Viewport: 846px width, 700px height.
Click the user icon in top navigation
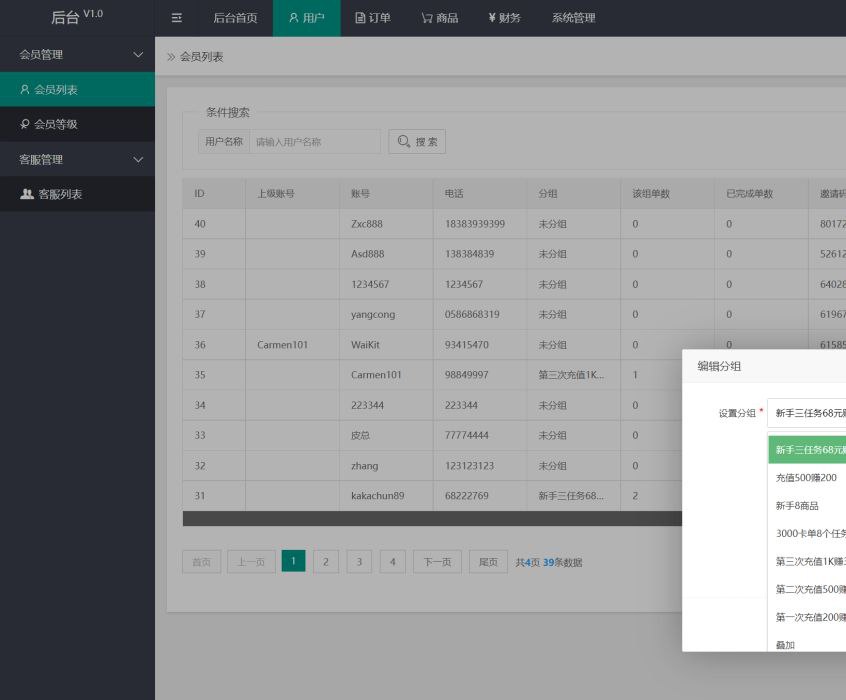pos(294,18)
